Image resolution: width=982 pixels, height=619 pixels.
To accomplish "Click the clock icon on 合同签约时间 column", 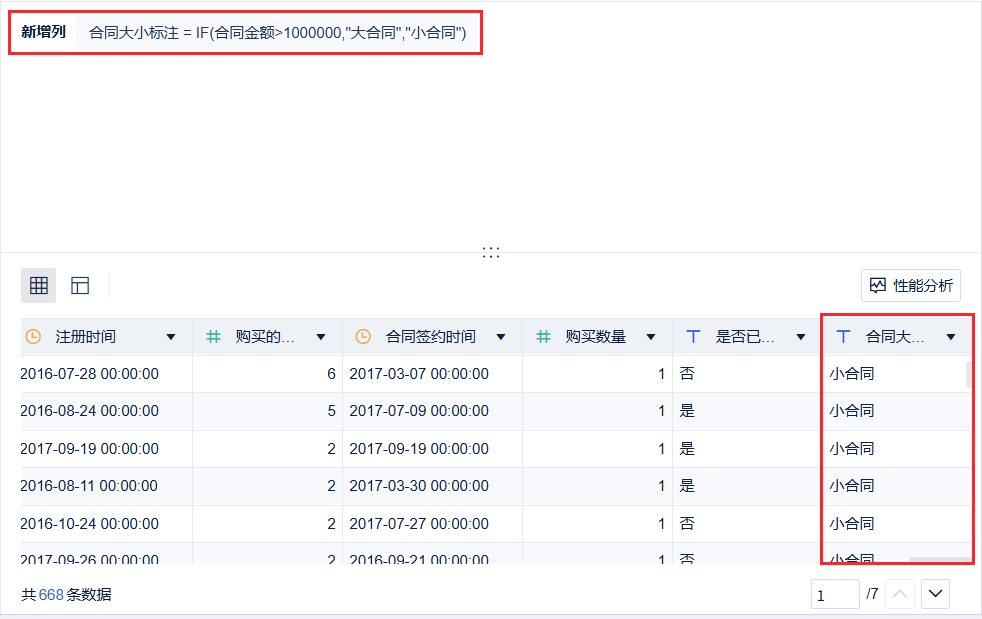I will pos(361,336).
